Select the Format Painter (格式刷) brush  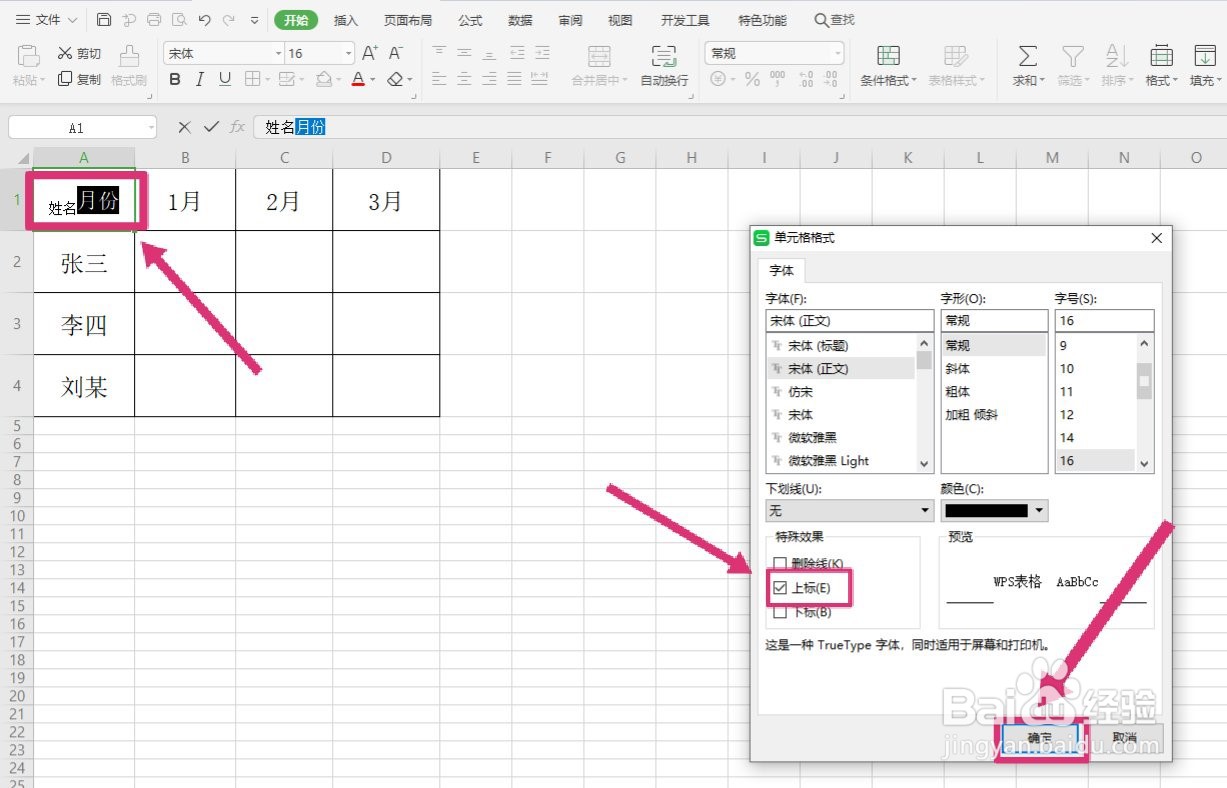coord(129,56)
